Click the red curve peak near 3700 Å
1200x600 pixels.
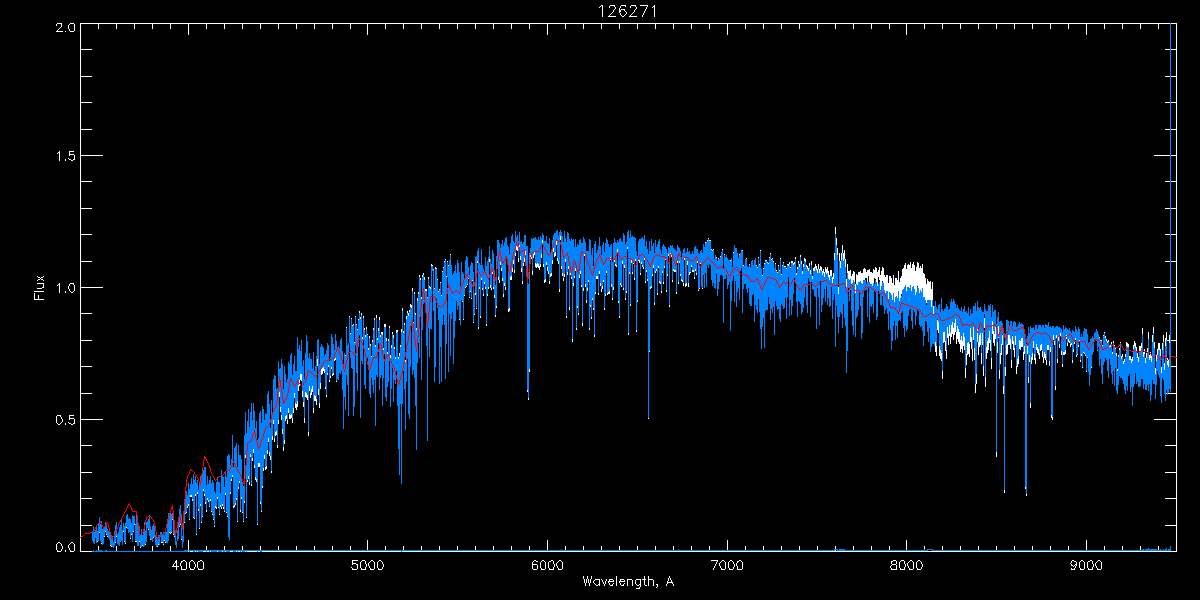coord(129,506)
